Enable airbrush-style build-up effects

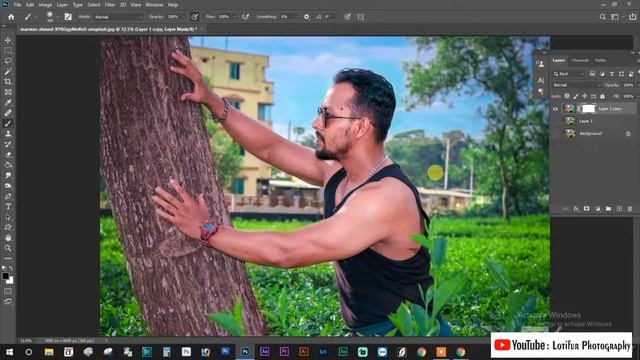coord(245,17)
